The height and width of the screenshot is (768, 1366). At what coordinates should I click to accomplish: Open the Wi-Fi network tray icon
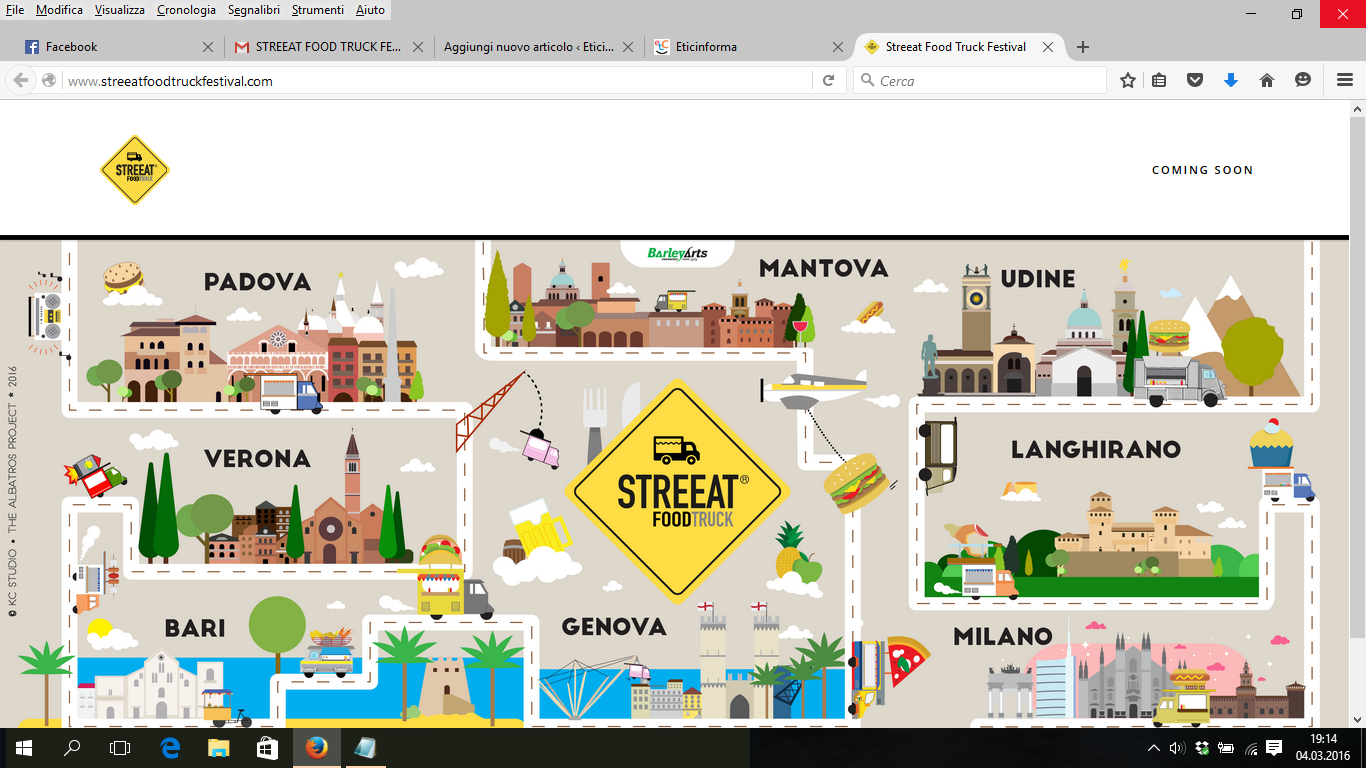click(x=1251, y=749)
